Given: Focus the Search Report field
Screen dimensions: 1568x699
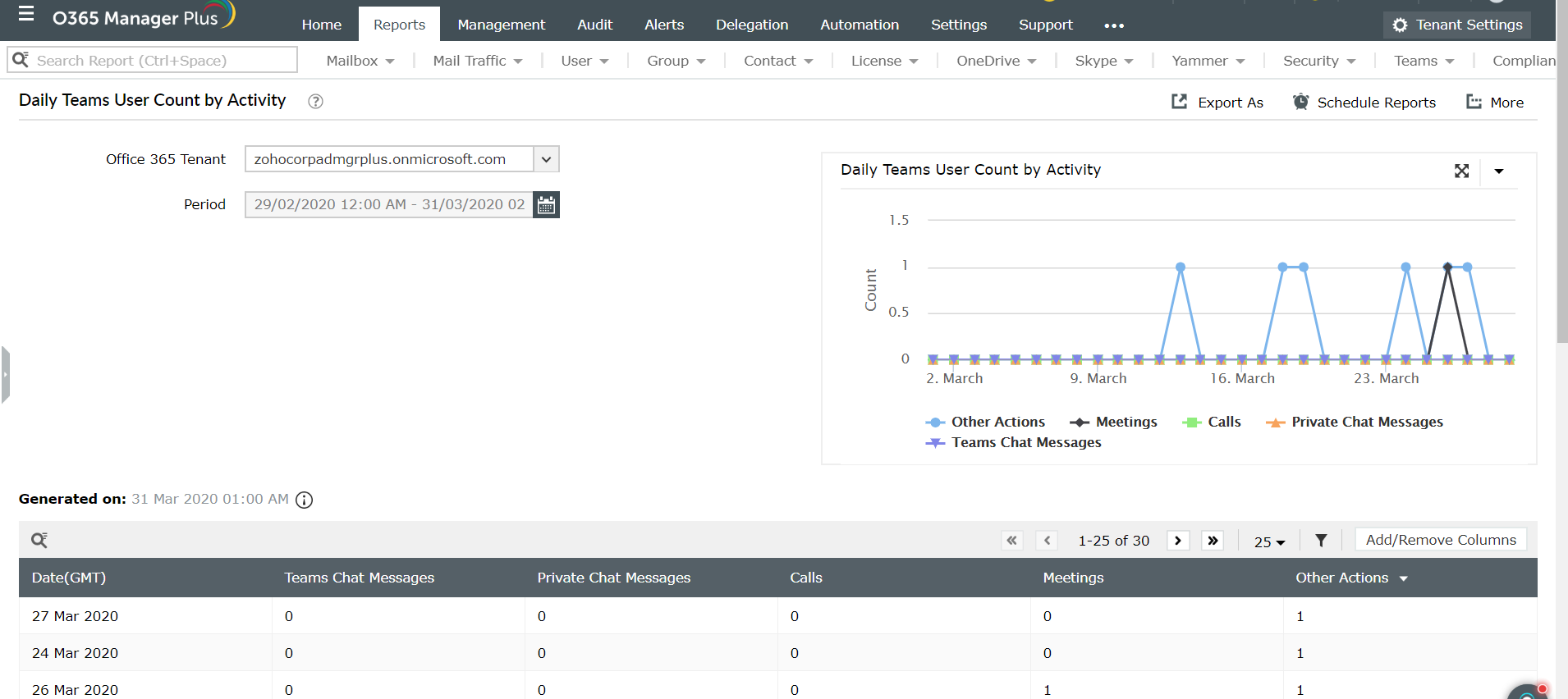Looking at the screenshot, I should [x=153, y=60].
